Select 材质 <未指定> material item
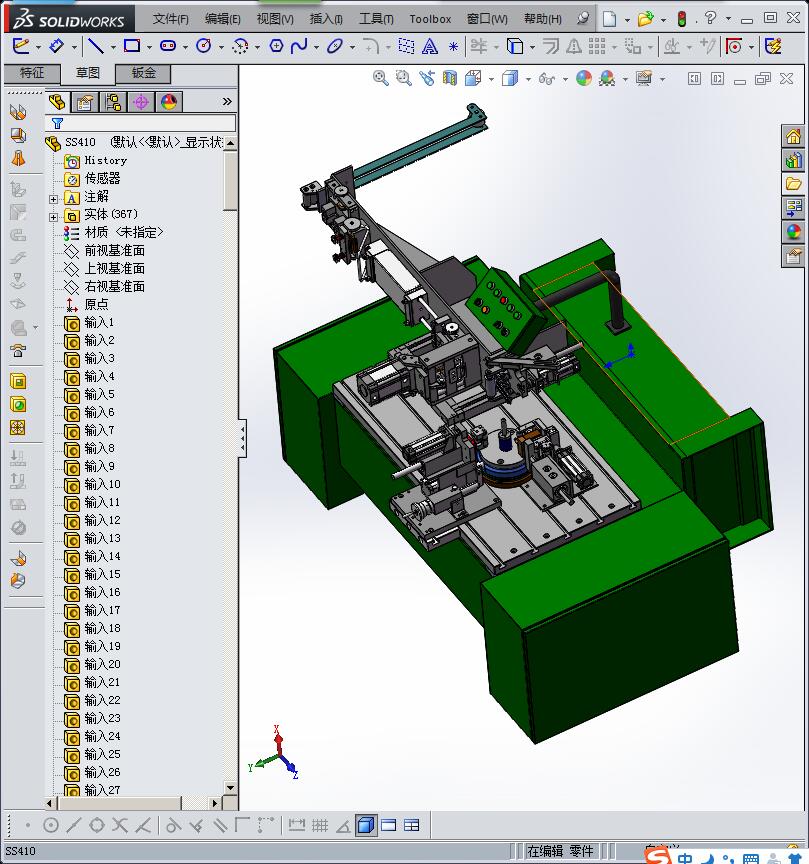The image size is (809, 864). (123, 232)
